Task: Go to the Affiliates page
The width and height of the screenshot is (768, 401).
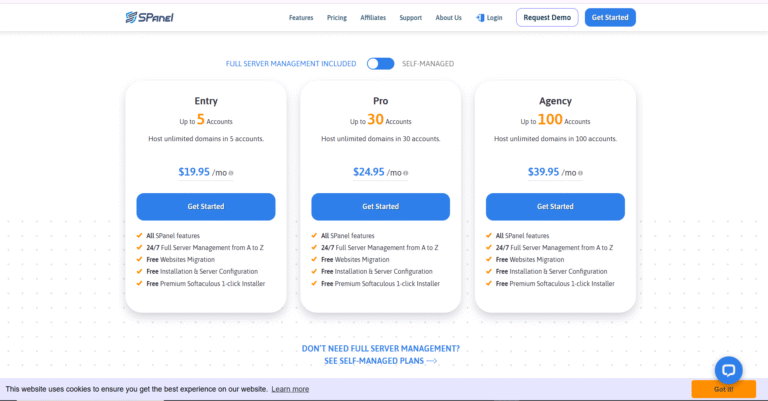Action: 373,18
